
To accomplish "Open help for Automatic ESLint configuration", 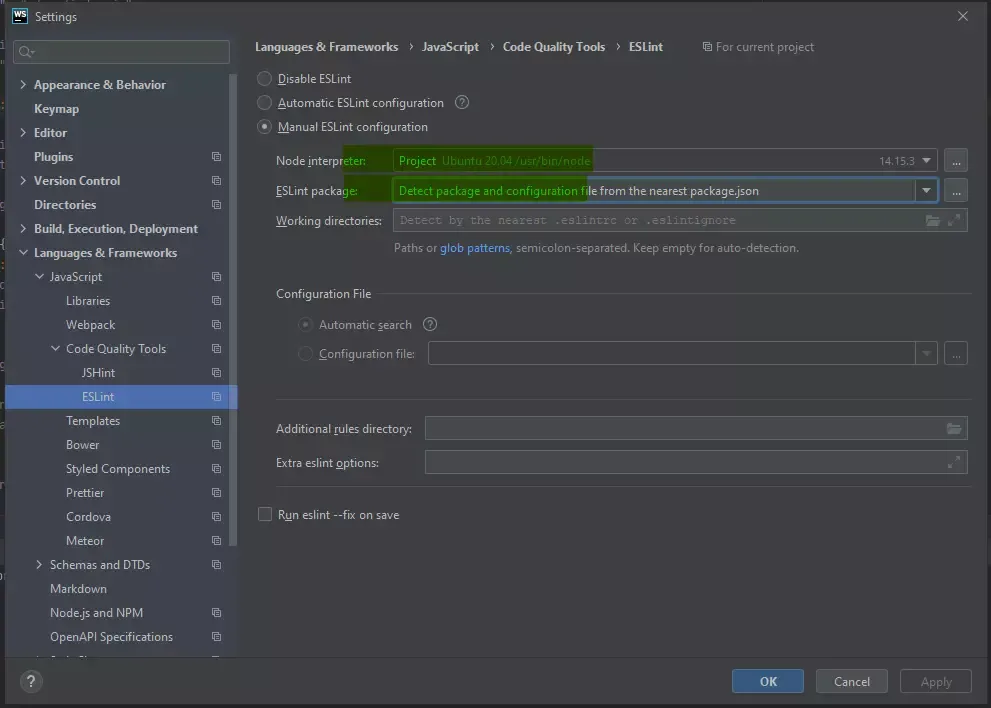I will pyautogui.click(x=462, y=102).
